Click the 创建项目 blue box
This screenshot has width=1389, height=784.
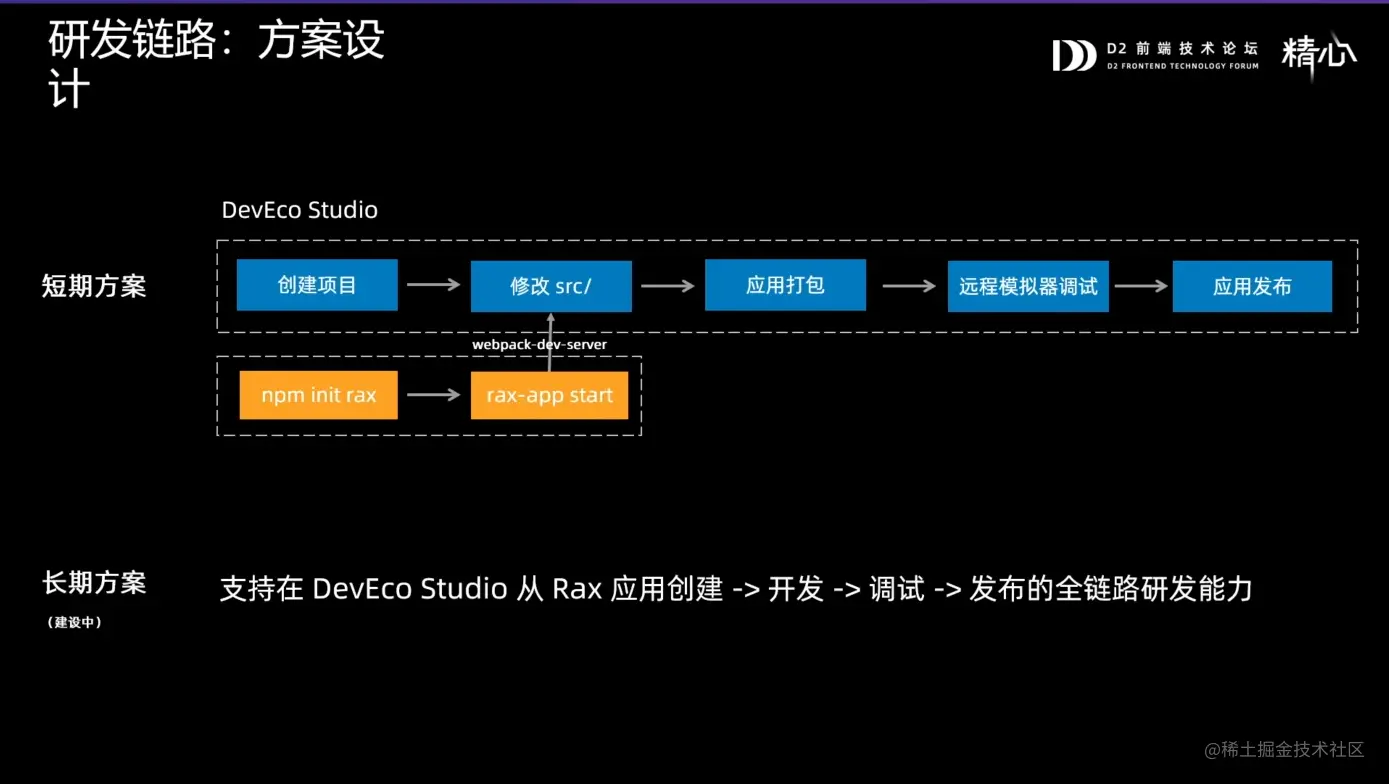point(317,285)
